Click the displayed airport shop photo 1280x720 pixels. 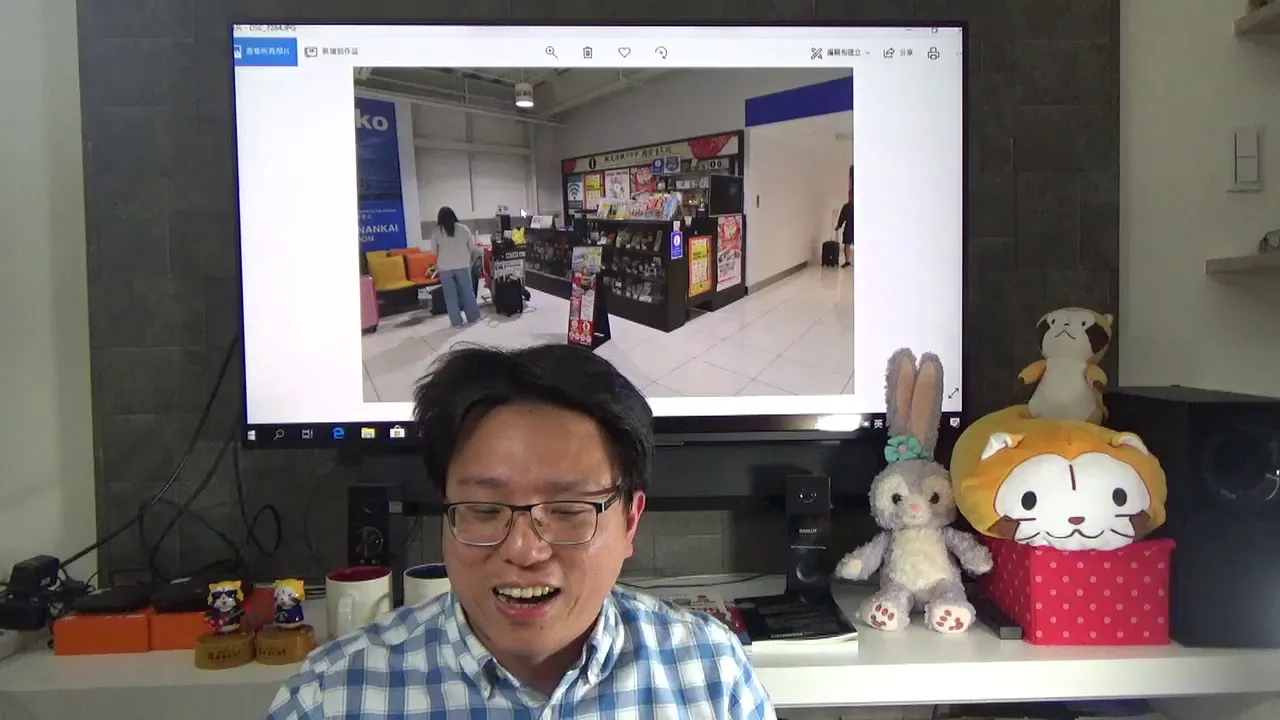pyautogui.click(x=603, y=234)
